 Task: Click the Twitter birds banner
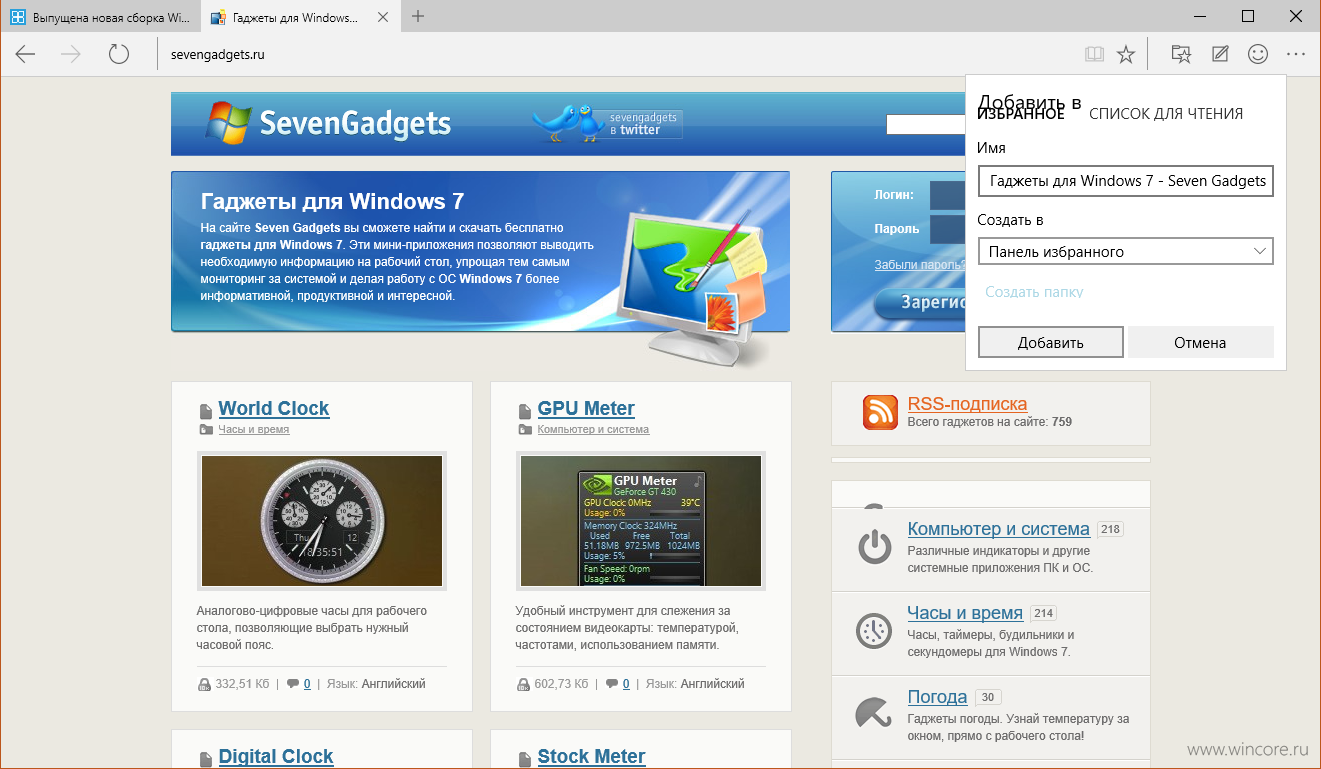(607, 123)
